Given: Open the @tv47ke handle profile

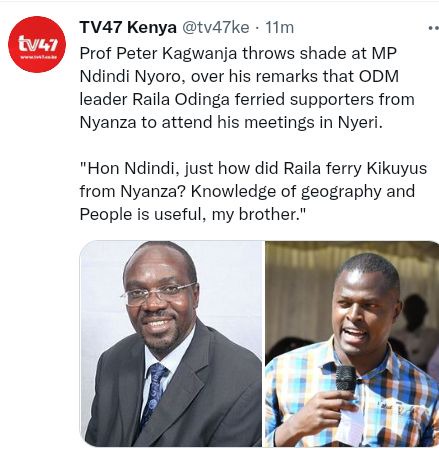Looking at the screenshot, I should (x=215, y=27).
